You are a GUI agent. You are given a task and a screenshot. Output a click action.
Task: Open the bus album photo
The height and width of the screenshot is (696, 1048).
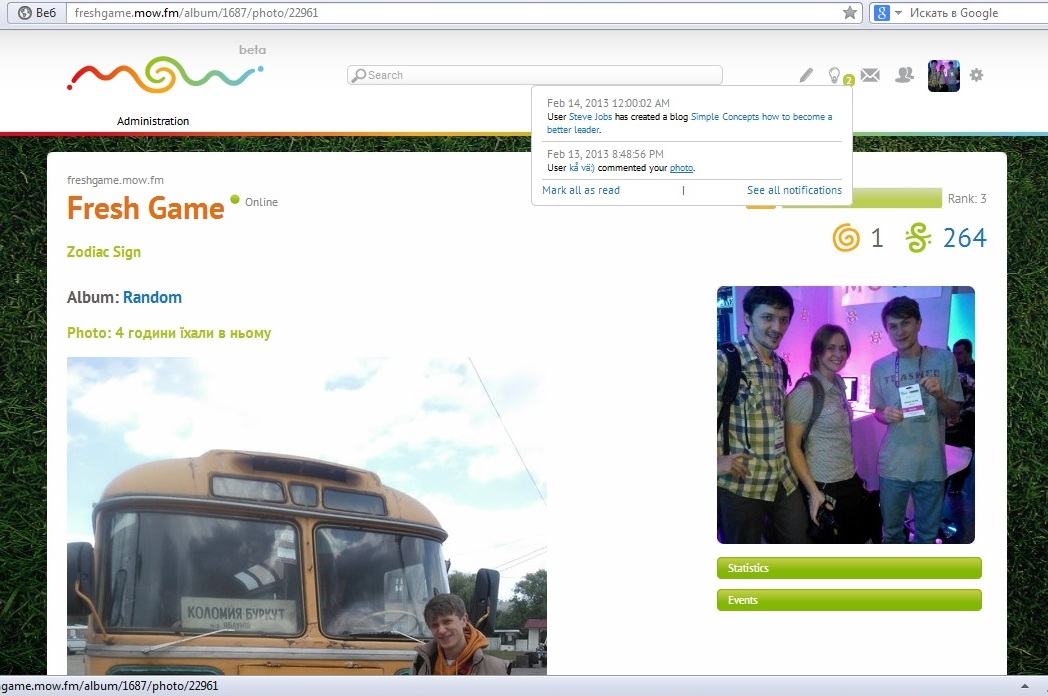click(307, 515)
